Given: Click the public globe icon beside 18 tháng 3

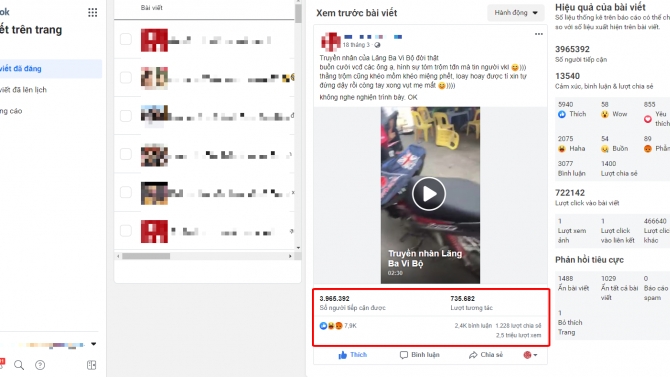Looking at the screenshot, I should (377, 45).
